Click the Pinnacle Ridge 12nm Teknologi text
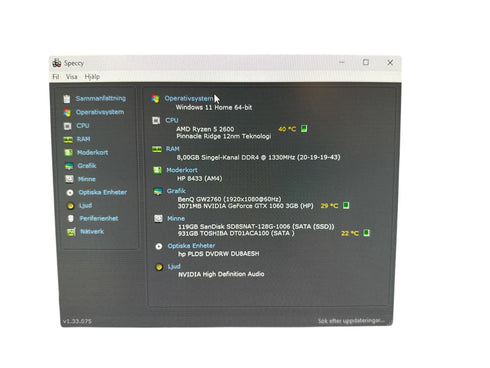Screen dimensions: 490x368 [x=224, y=136]
